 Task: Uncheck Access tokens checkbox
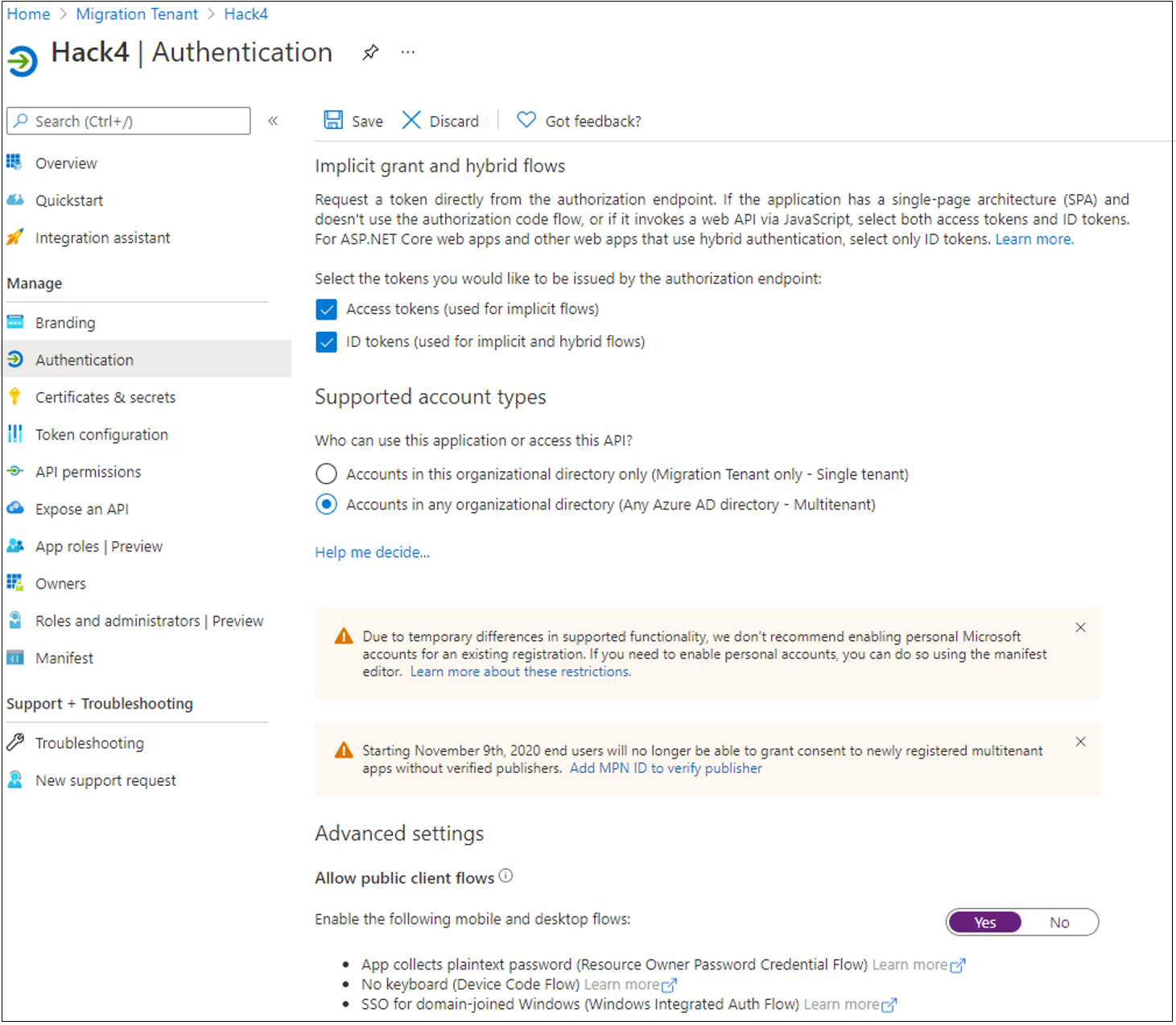tap(326, 309)
